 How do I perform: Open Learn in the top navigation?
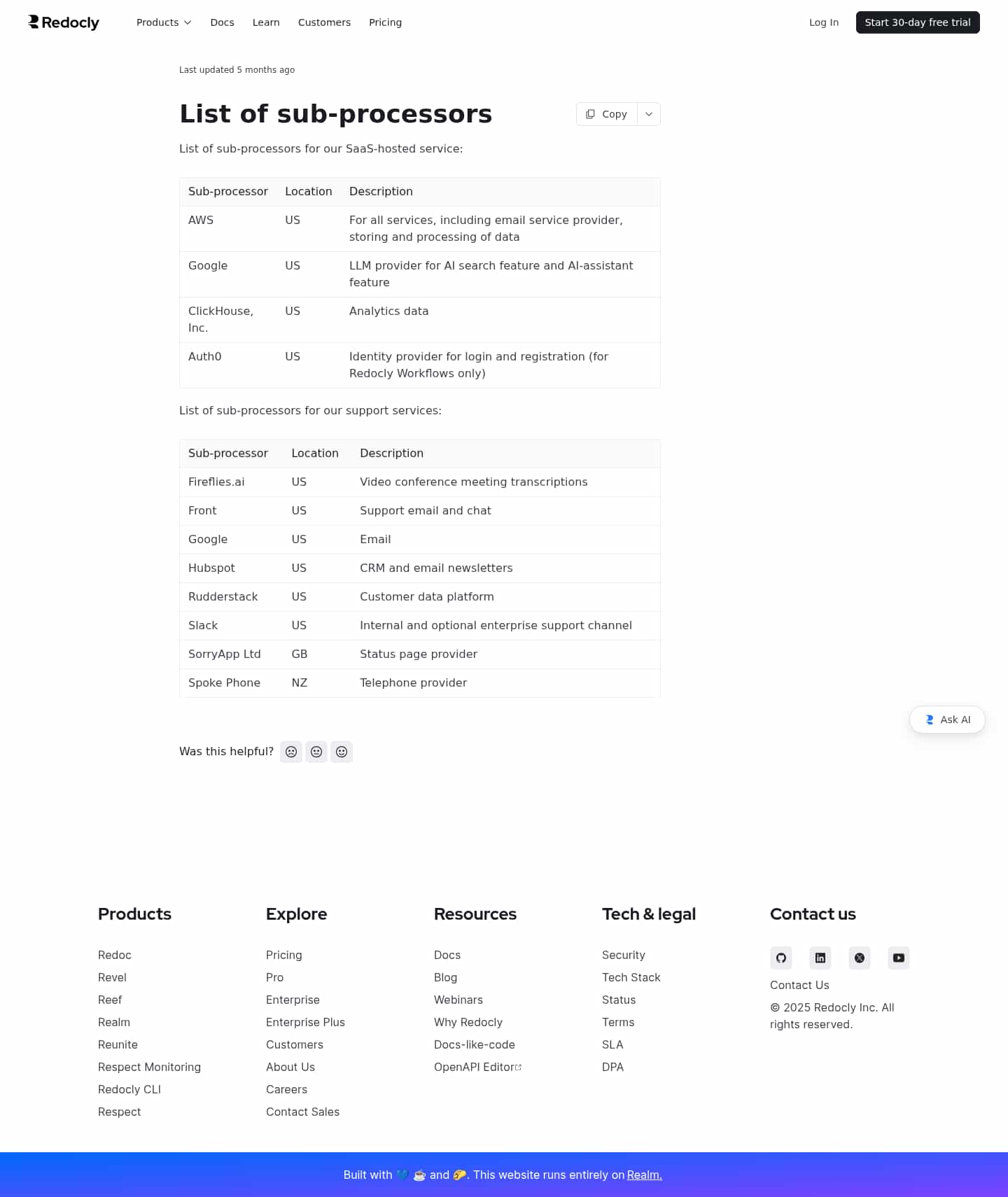(266, 22)
